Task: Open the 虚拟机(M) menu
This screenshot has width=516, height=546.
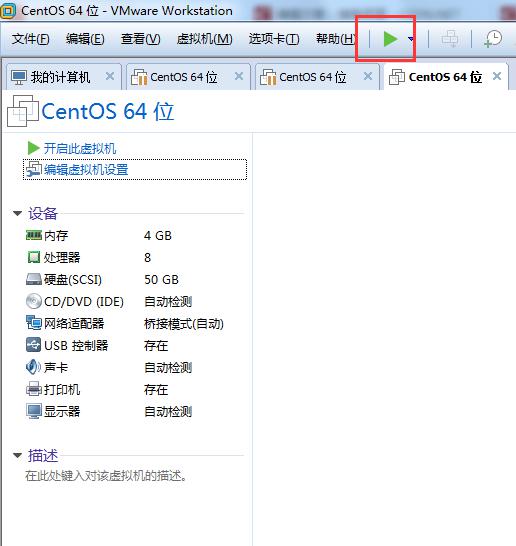Action: (x=204, y=39)
